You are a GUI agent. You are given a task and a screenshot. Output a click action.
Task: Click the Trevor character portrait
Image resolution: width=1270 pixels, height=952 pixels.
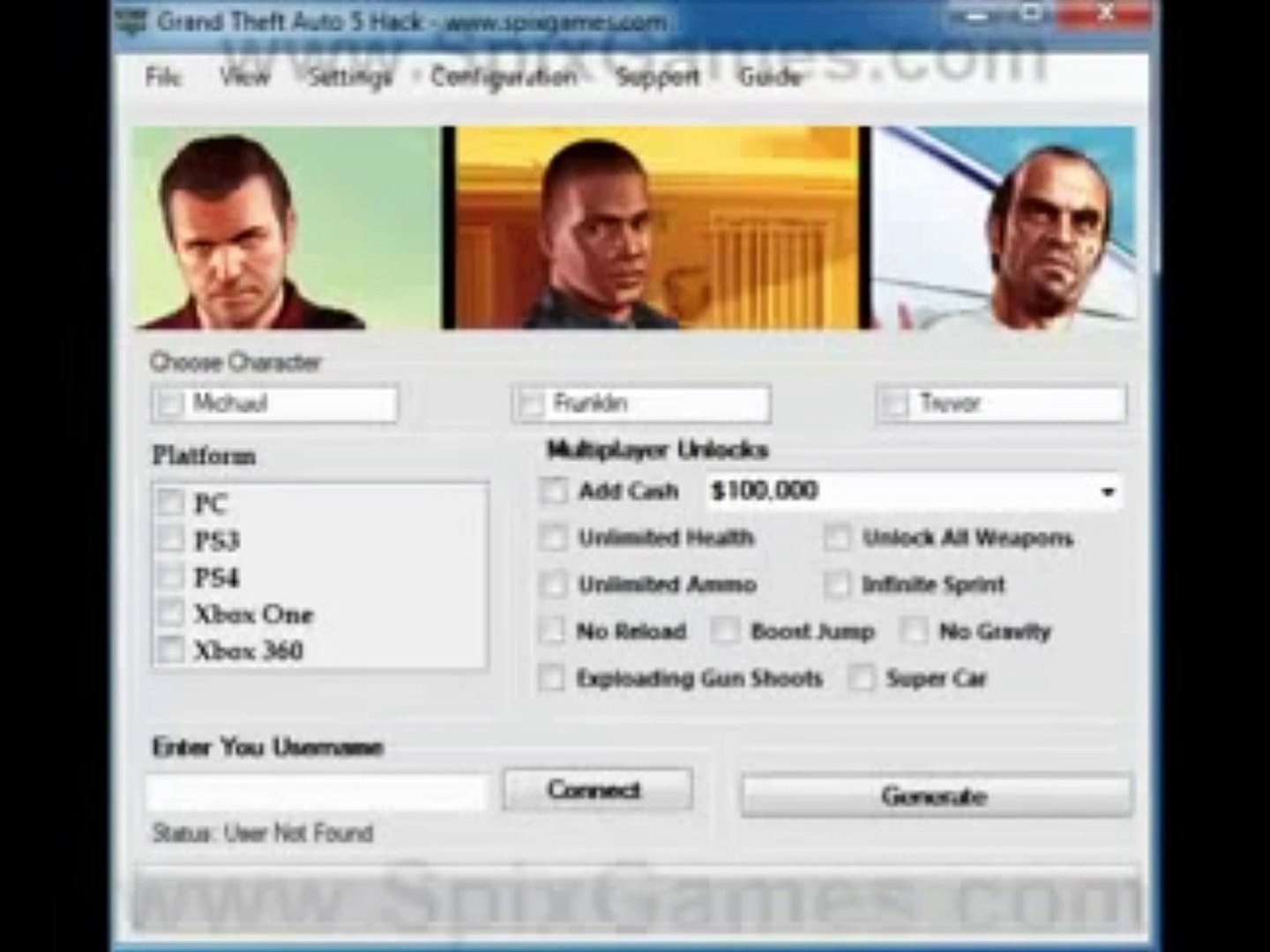1004,227
